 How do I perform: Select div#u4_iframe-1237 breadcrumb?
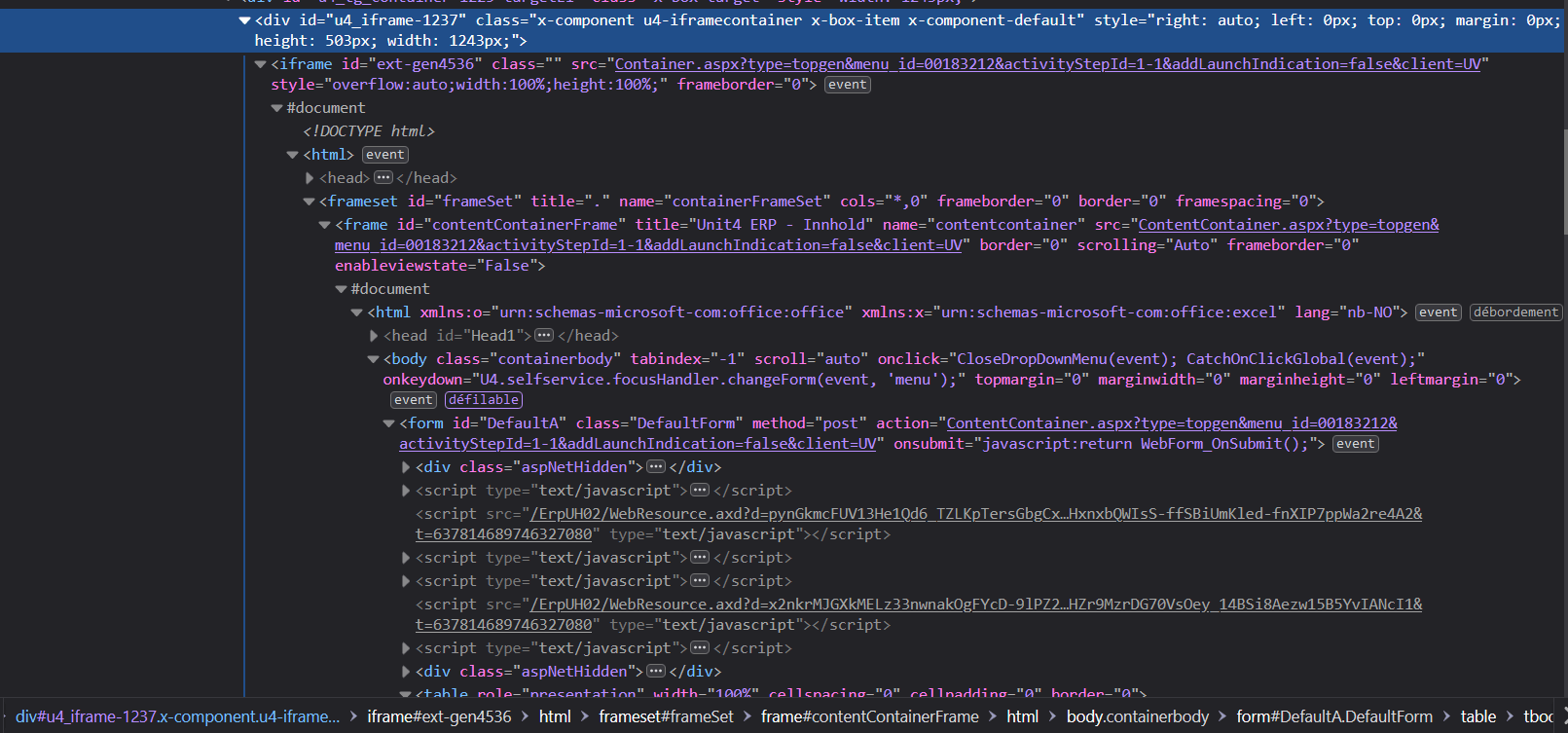coord(178,716)
